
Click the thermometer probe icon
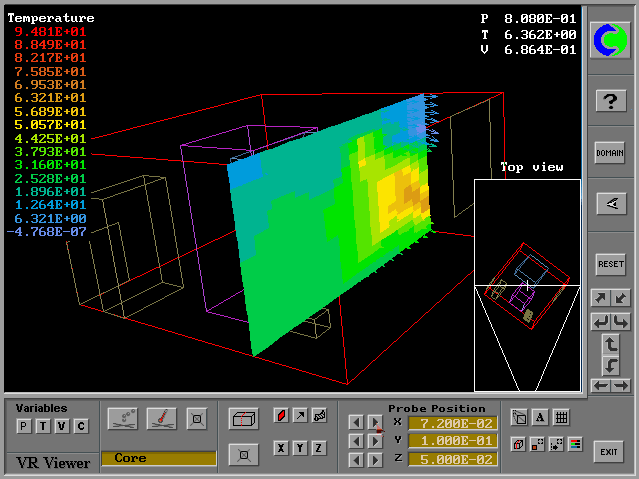click(161, 417)
